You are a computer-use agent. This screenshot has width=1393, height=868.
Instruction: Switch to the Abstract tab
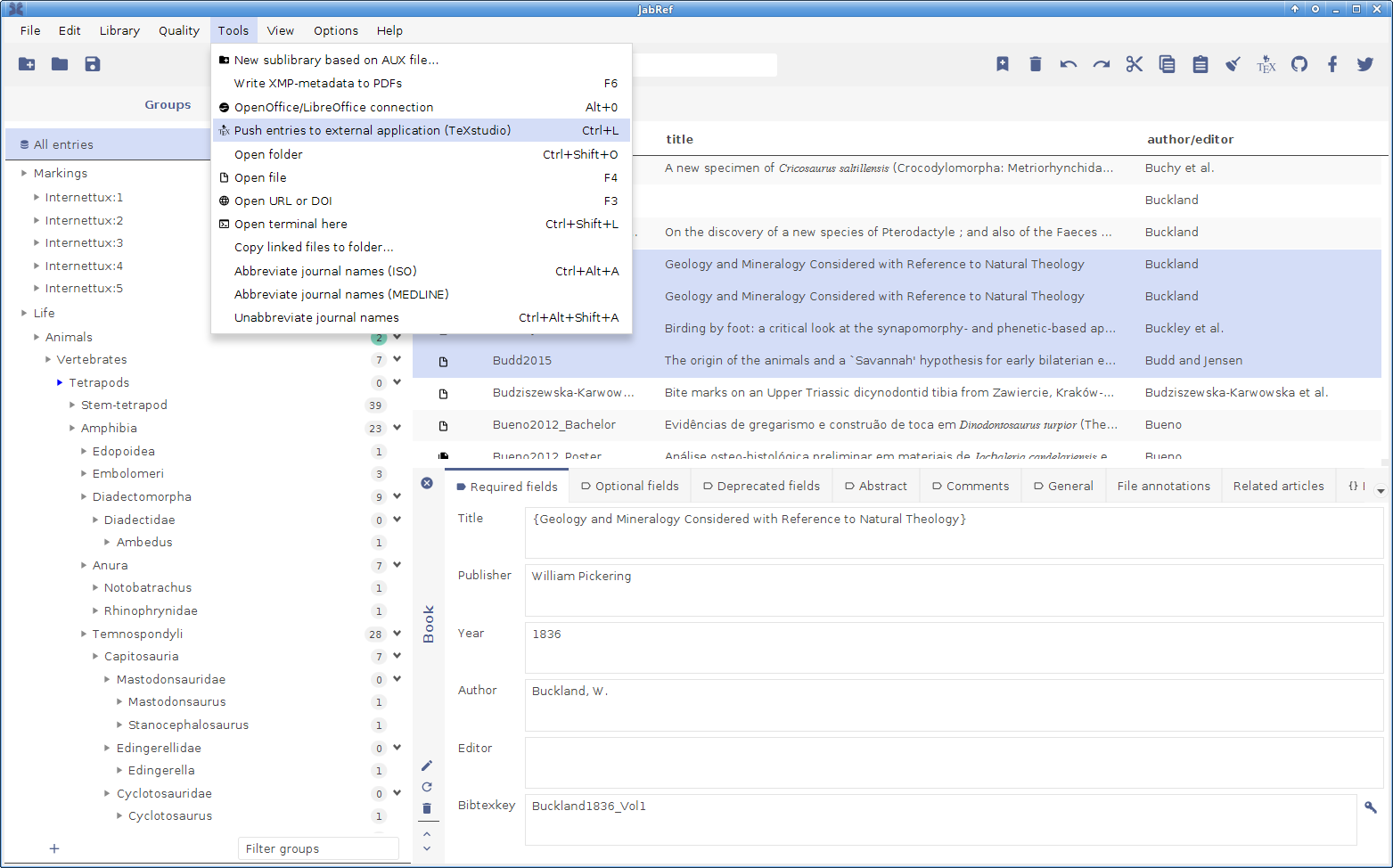coord(876,486)
